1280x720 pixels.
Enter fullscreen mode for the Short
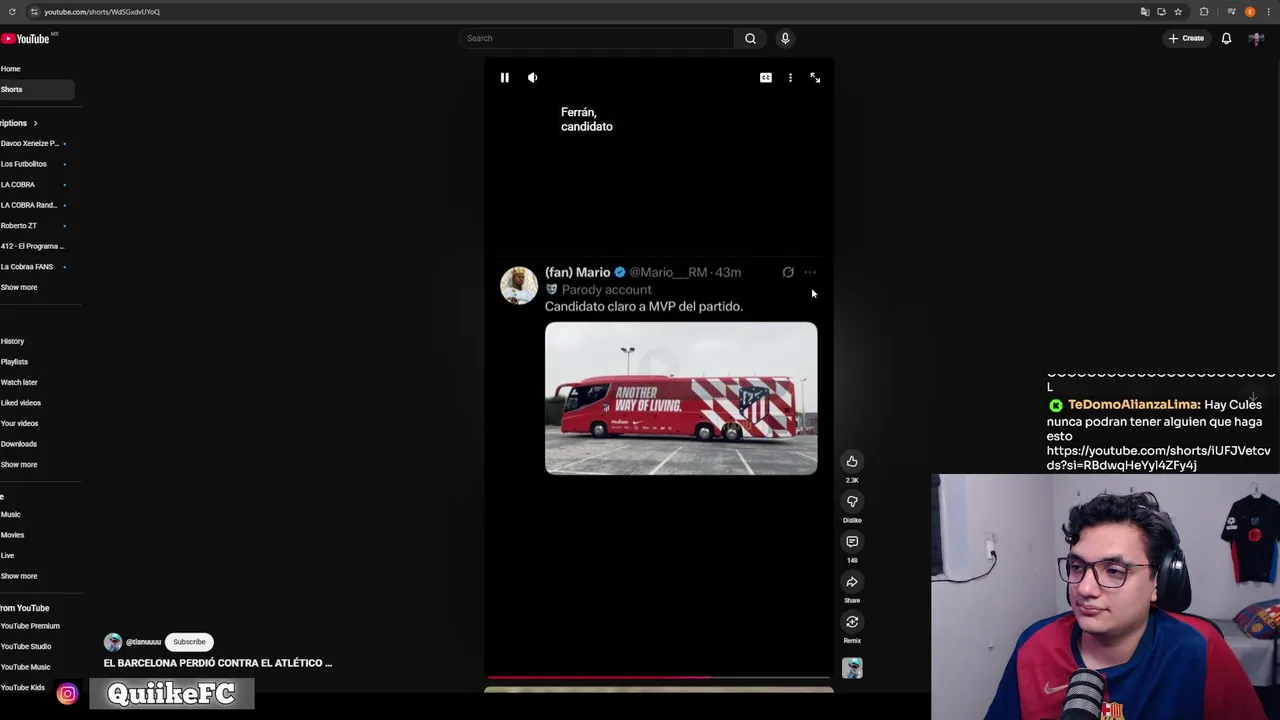pyautogui.click(x=815, y=77)
